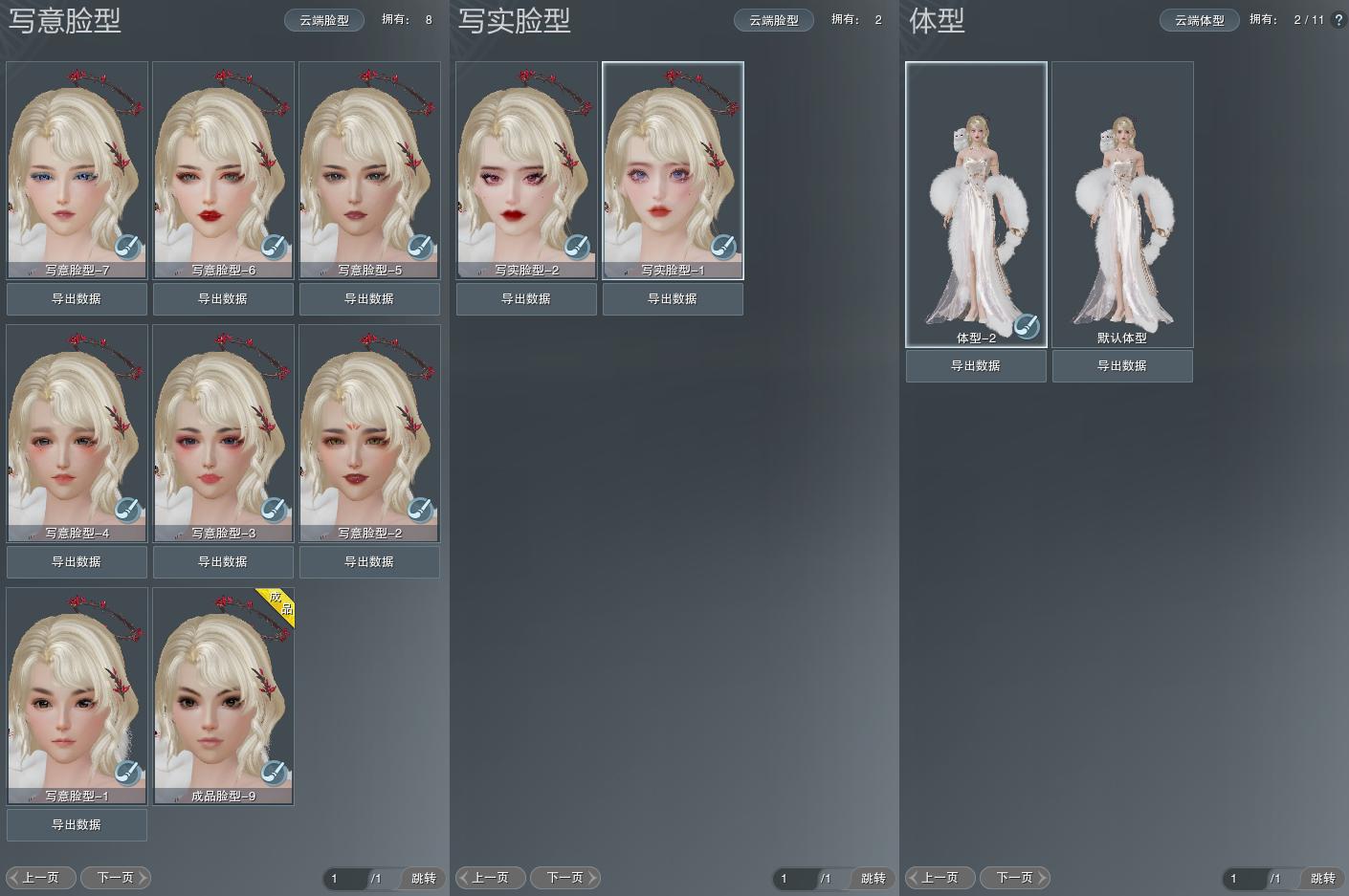Select the 写意脸型-2 face thumbnail
Screen dimensions: 1349x896
369,430
